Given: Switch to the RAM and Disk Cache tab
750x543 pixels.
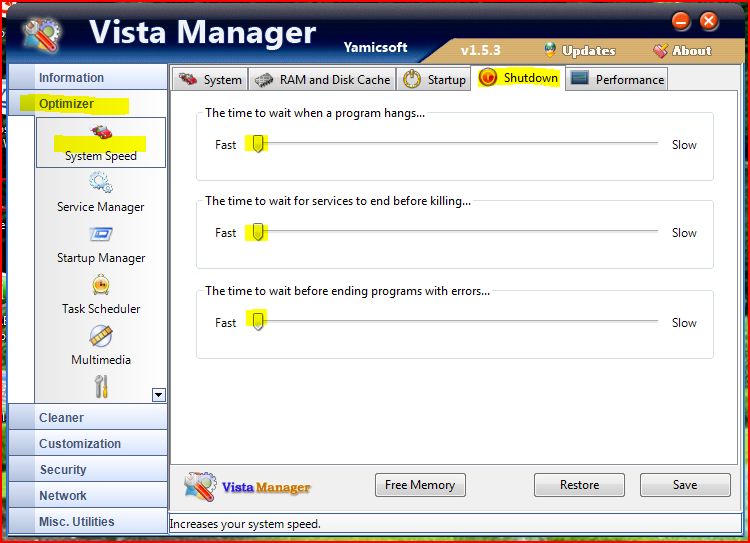Looking at the screenshot, I should tap(322, 80).
